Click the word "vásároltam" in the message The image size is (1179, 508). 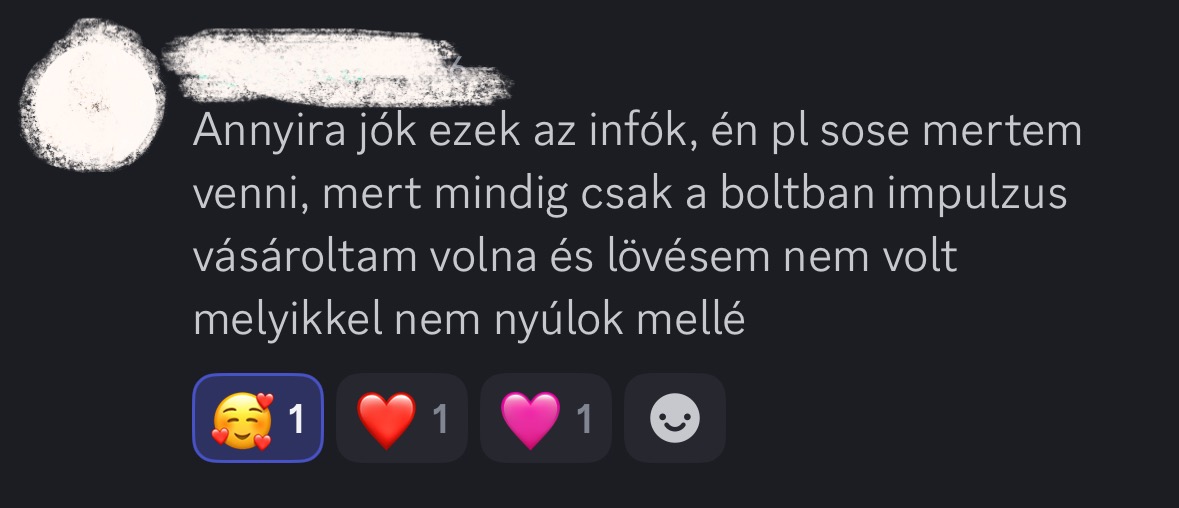(305, 256)
